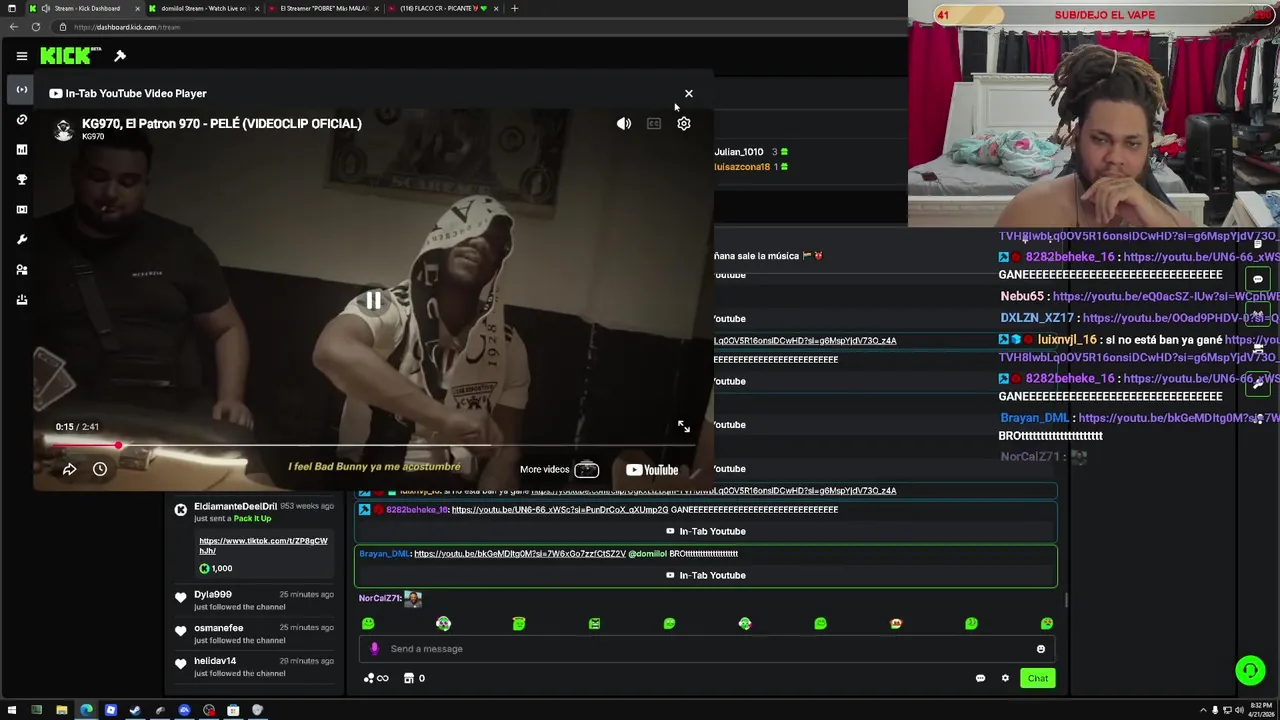Open the youtu.be link from 8282beheke_16
This screenshot has height=720, width=1280.
560,510
